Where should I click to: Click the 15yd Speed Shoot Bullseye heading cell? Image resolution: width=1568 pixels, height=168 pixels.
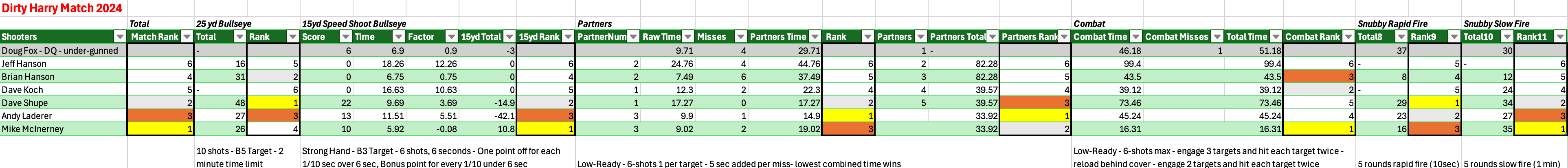(354, 24)
